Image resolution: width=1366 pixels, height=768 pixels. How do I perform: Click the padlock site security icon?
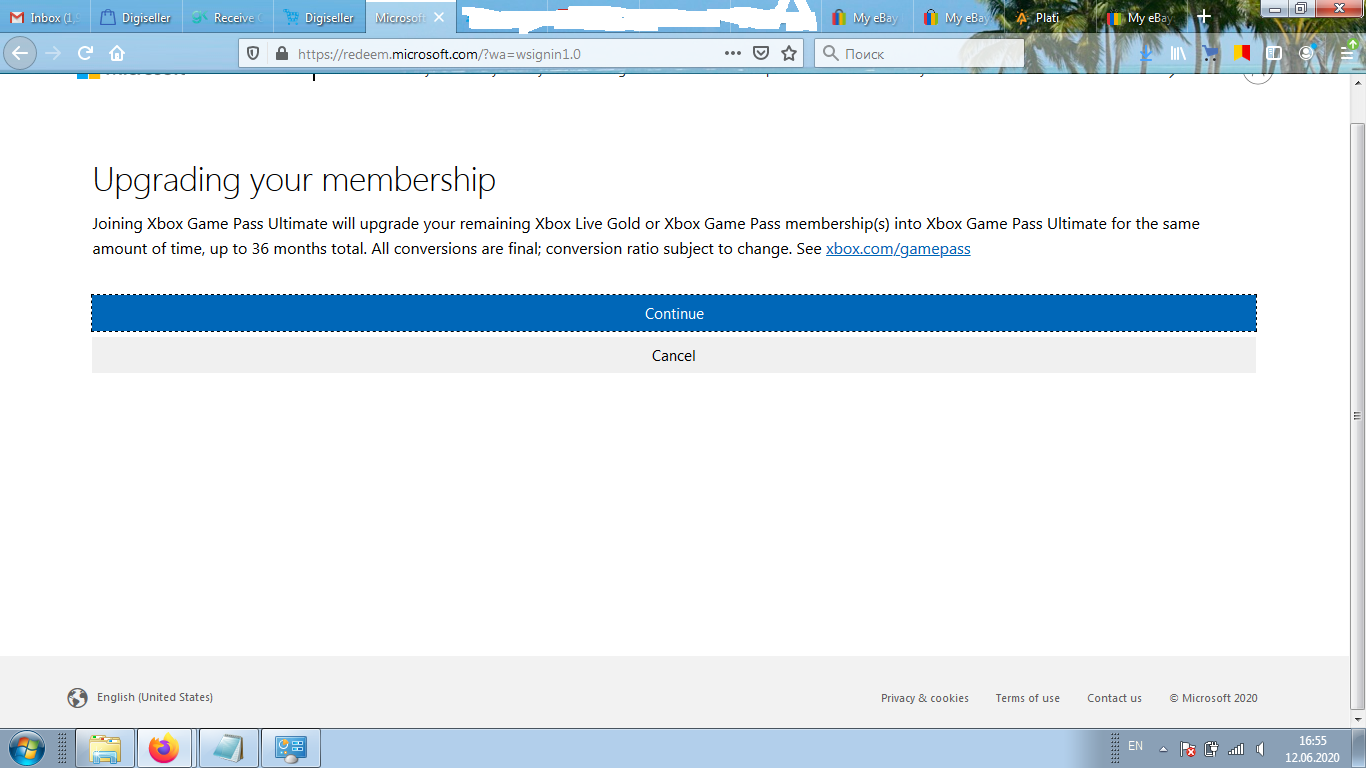click(x=280, y=53)
